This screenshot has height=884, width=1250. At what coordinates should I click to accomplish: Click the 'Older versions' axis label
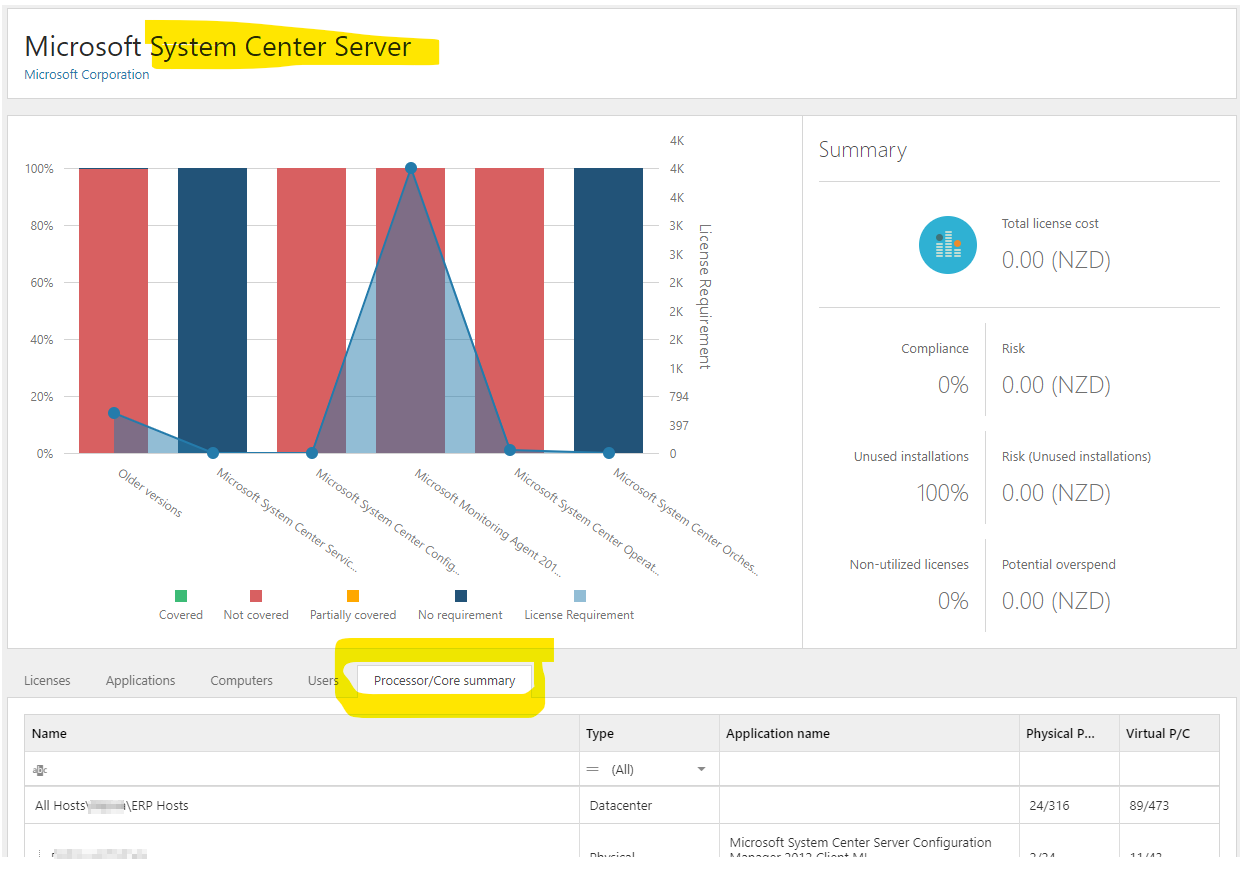click(x=150, y=493)
